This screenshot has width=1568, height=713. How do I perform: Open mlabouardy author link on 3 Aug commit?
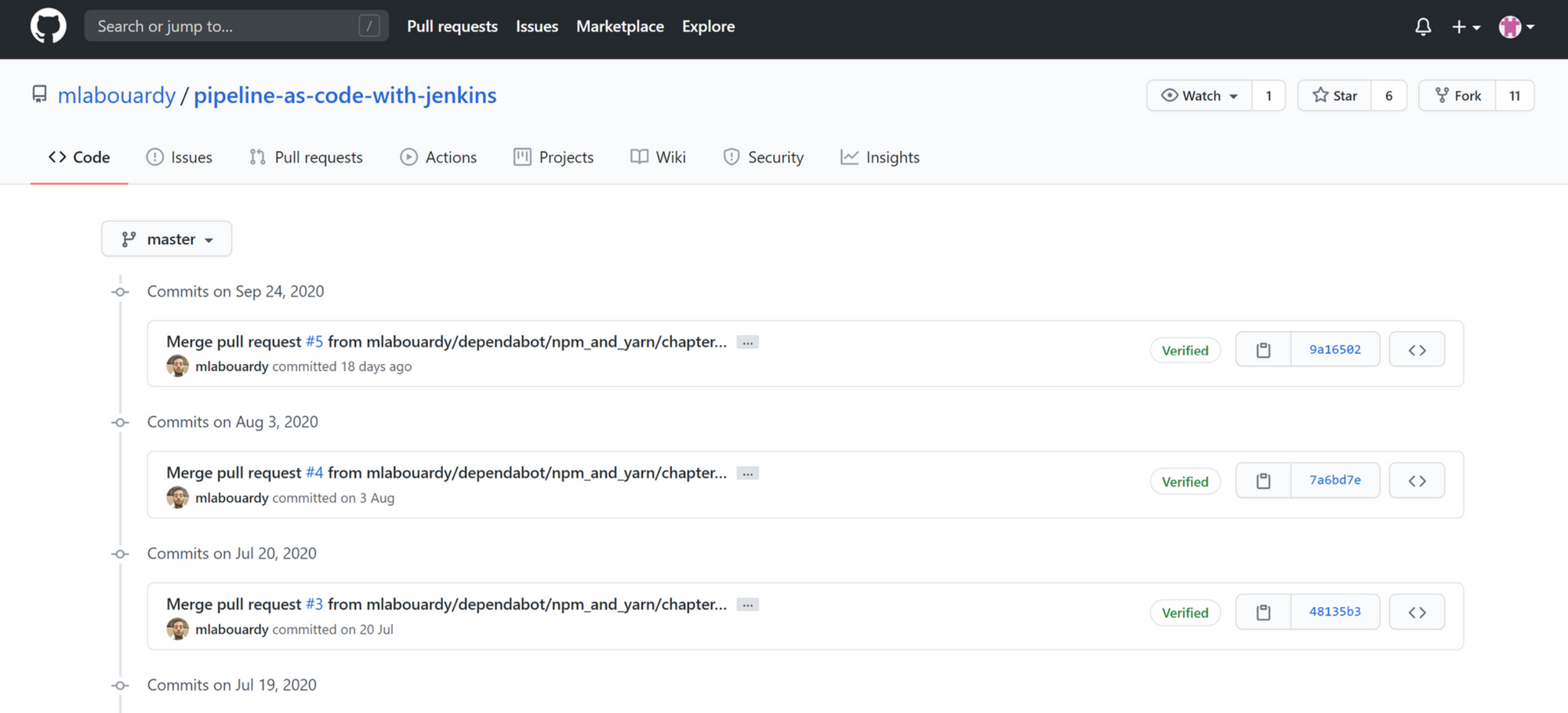coord(232,498)
